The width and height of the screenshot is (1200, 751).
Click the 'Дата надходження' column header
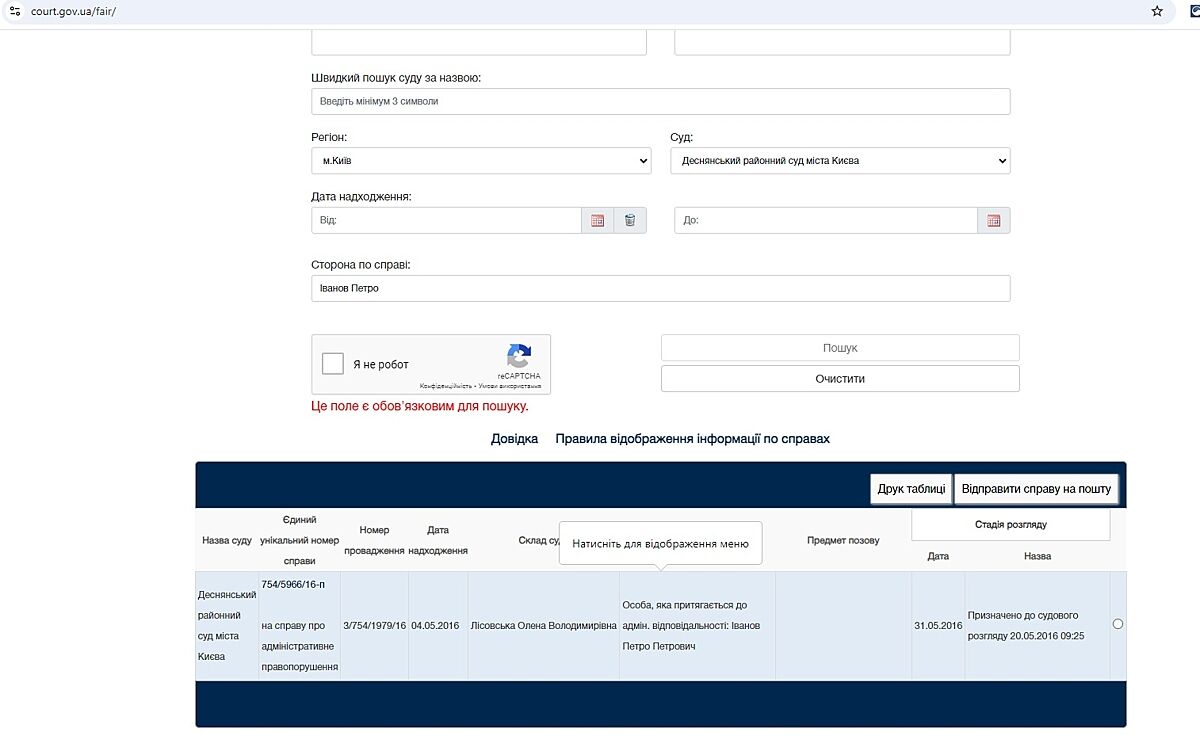click(438, 540)
